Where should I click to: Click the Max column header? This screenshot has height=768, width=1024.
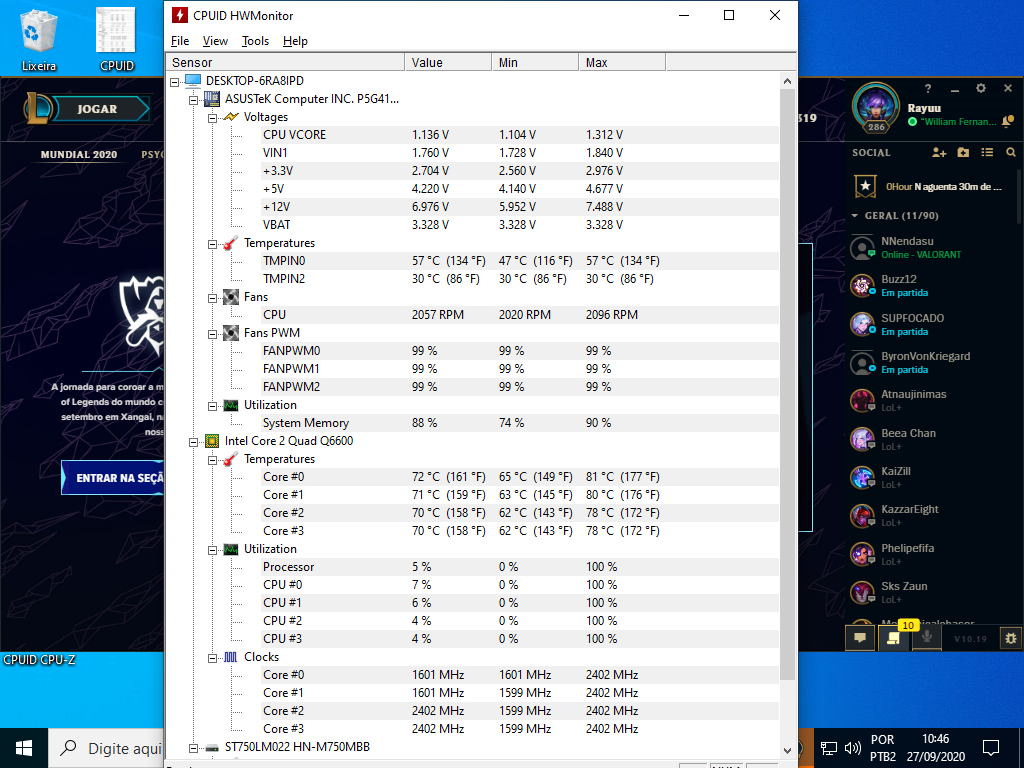pyautogui.click(x=622, y=63)
